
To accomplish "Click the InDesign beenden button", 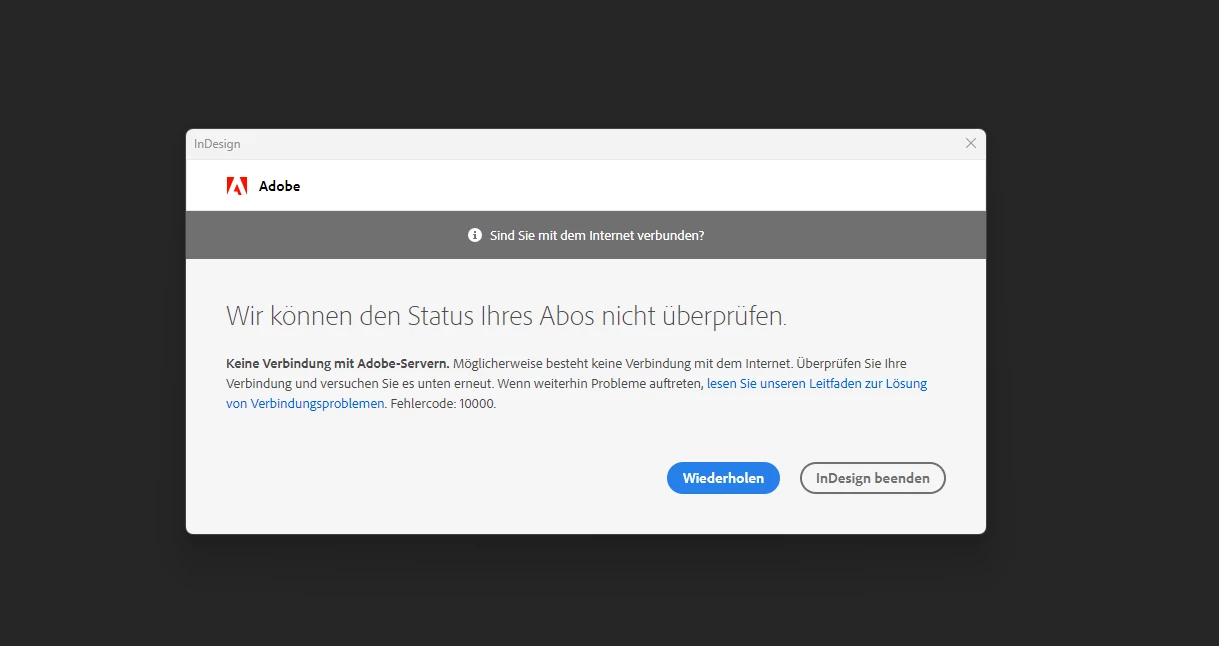I will pyautogui.click(x=873, y=478).
